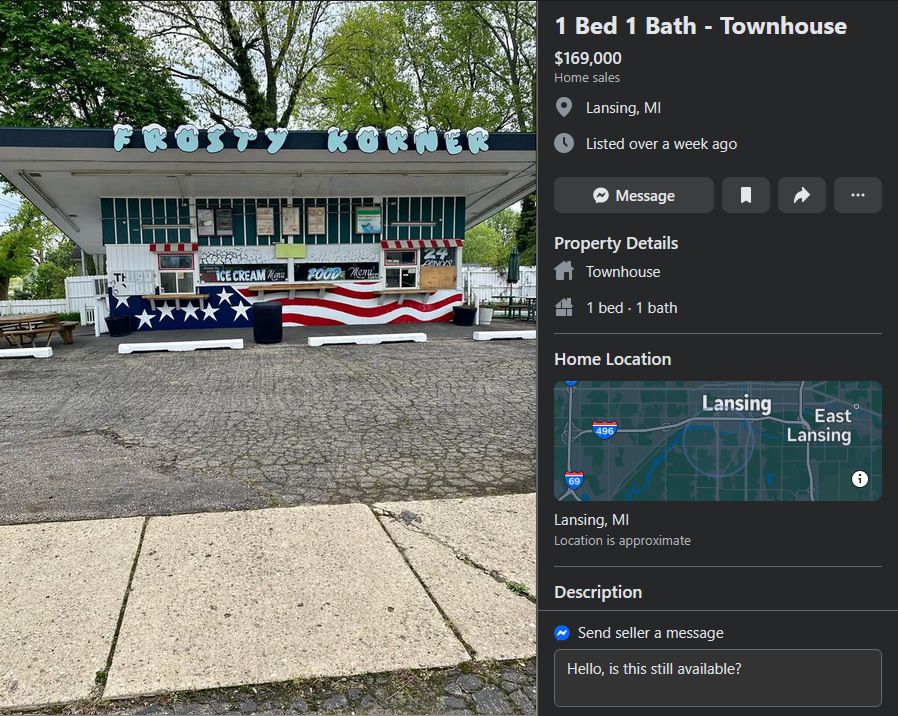Click the "Home sales" category text
This screenshot has height=716, width=898.
coord(586,77)
